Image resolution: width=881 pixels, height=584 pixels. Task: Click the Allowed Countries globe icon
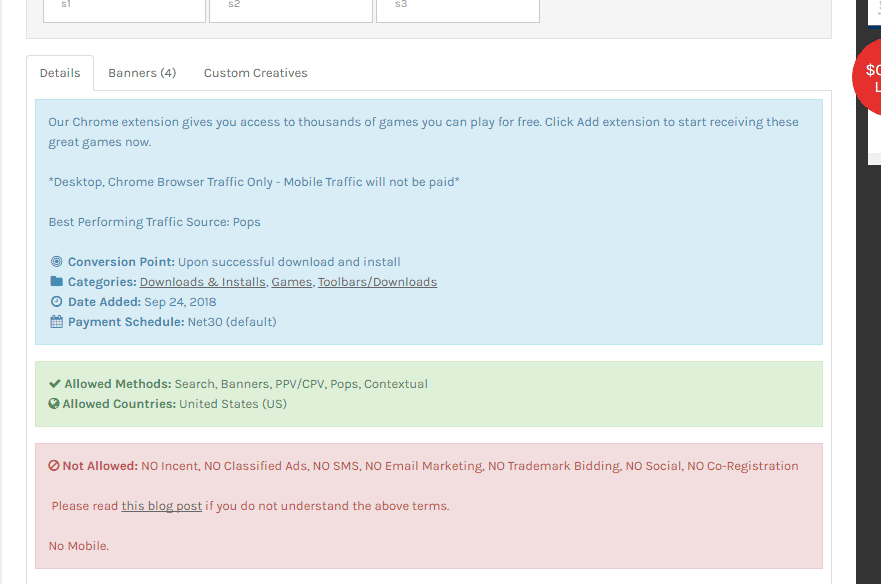(54, 404)
